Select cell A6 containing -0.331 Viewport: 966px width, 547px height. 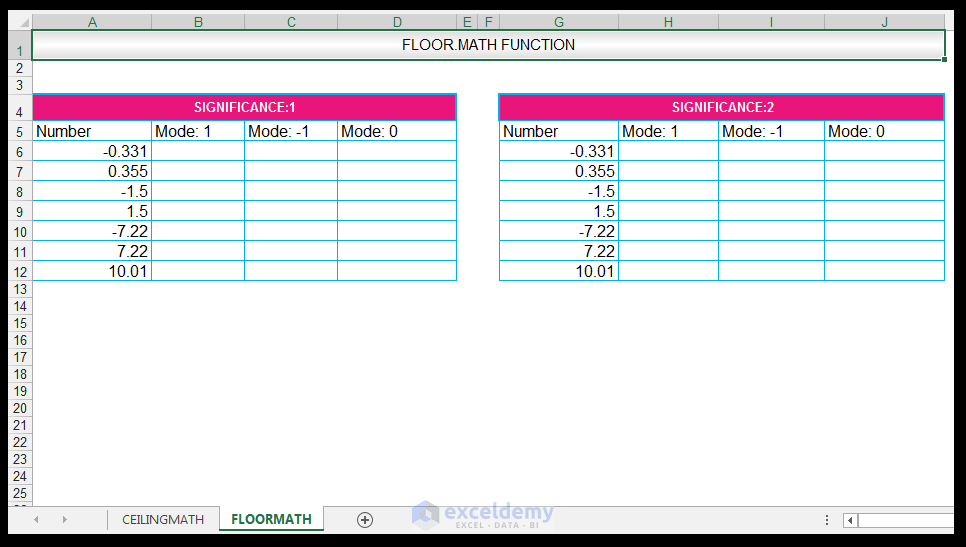pos(92,151)
